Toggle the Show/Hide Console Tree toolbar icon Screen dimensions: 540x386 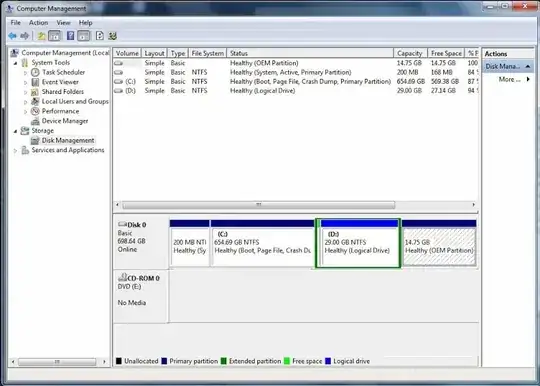55,35
